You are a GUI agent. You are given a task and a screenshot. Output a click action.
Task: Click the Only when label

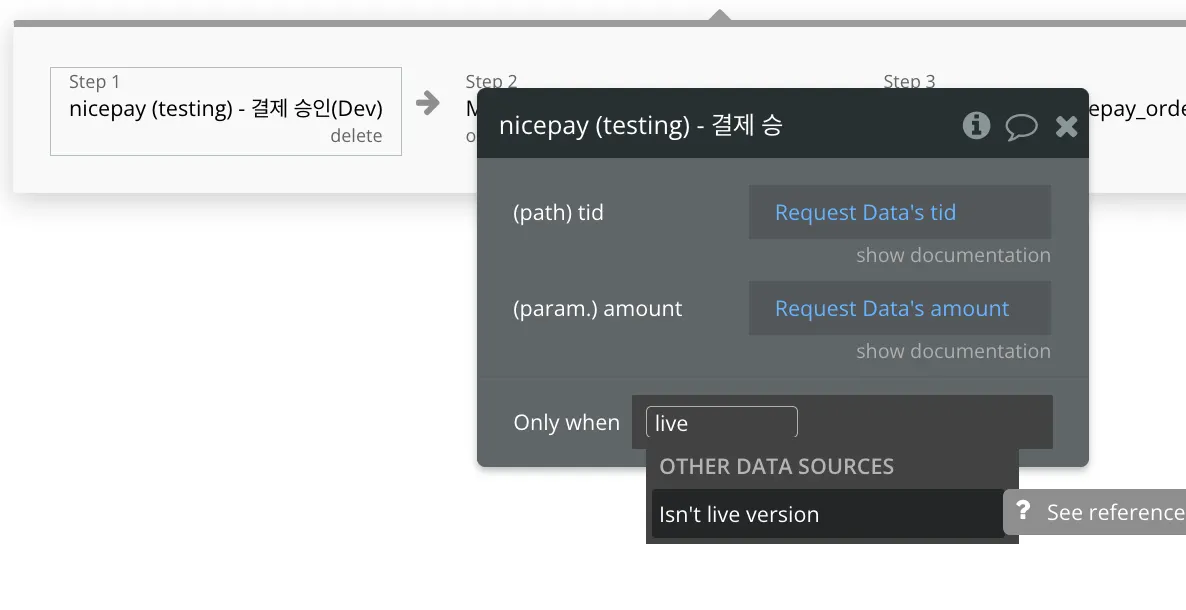(567, 422)
